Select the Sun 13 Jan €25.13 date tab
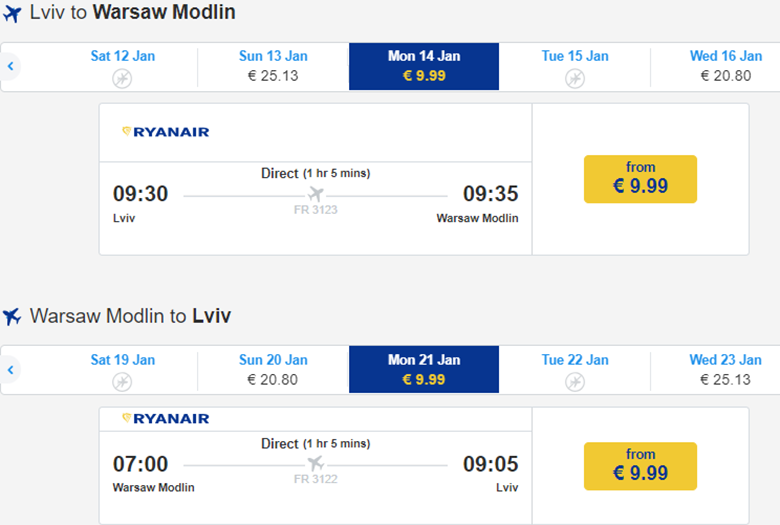The width and height of the screenshot is (780, 525). pyautogui.click(x=273, y=66)
